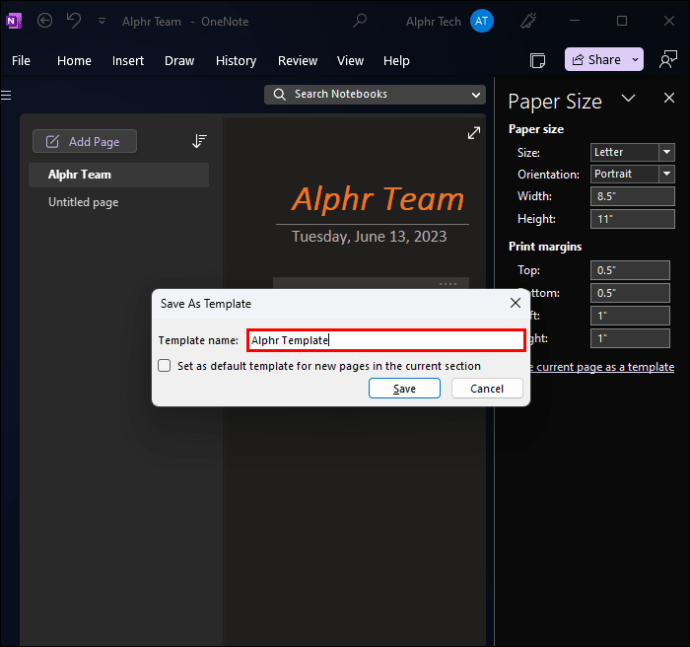Open the sticky notes feed icon
Image resolution: width=690 pixels, height=647 pixels.
(537, 60)
